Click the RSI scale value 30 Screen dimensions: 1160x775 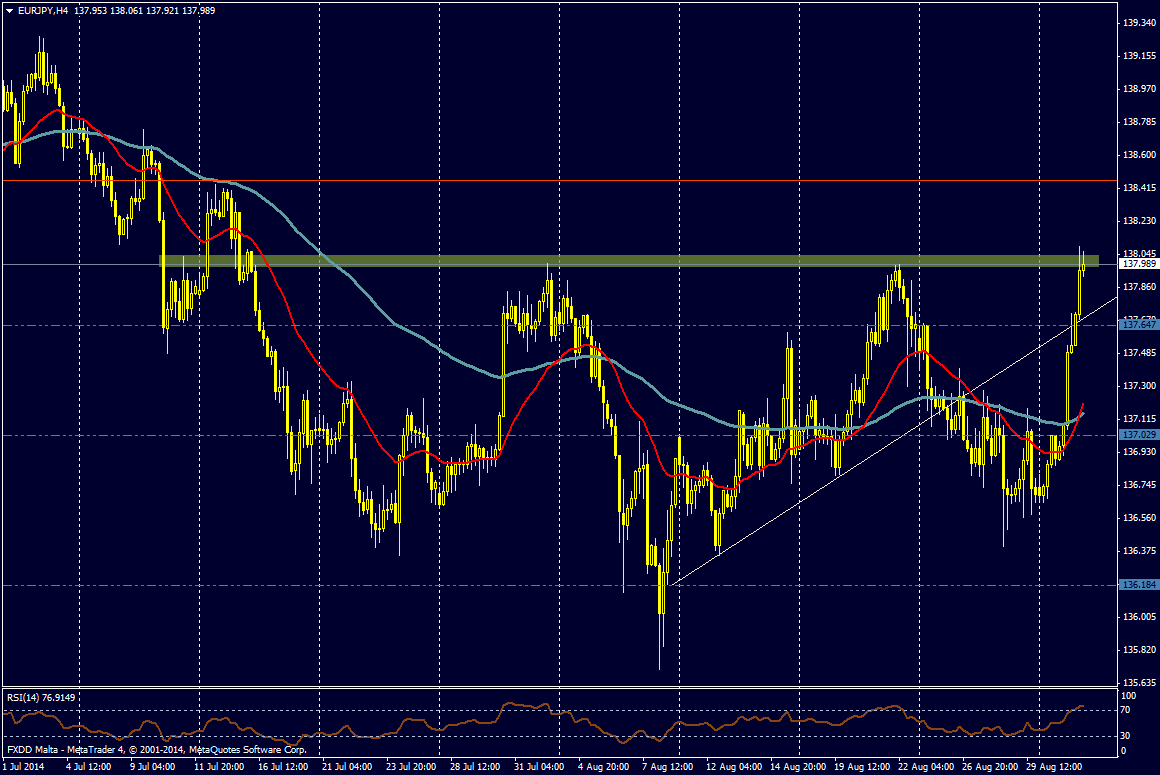point(1125,735)
